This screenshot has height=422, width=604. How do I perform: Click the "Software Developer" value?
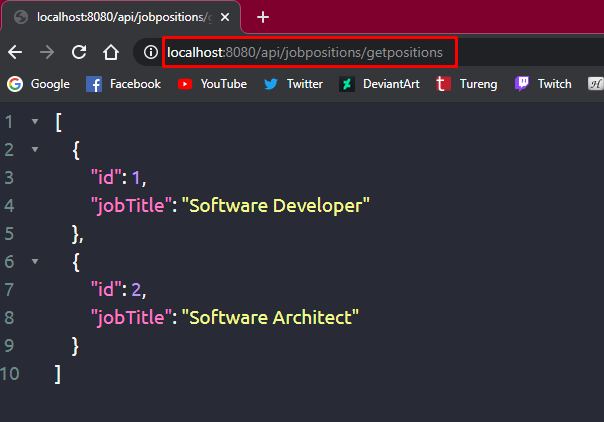275,206
